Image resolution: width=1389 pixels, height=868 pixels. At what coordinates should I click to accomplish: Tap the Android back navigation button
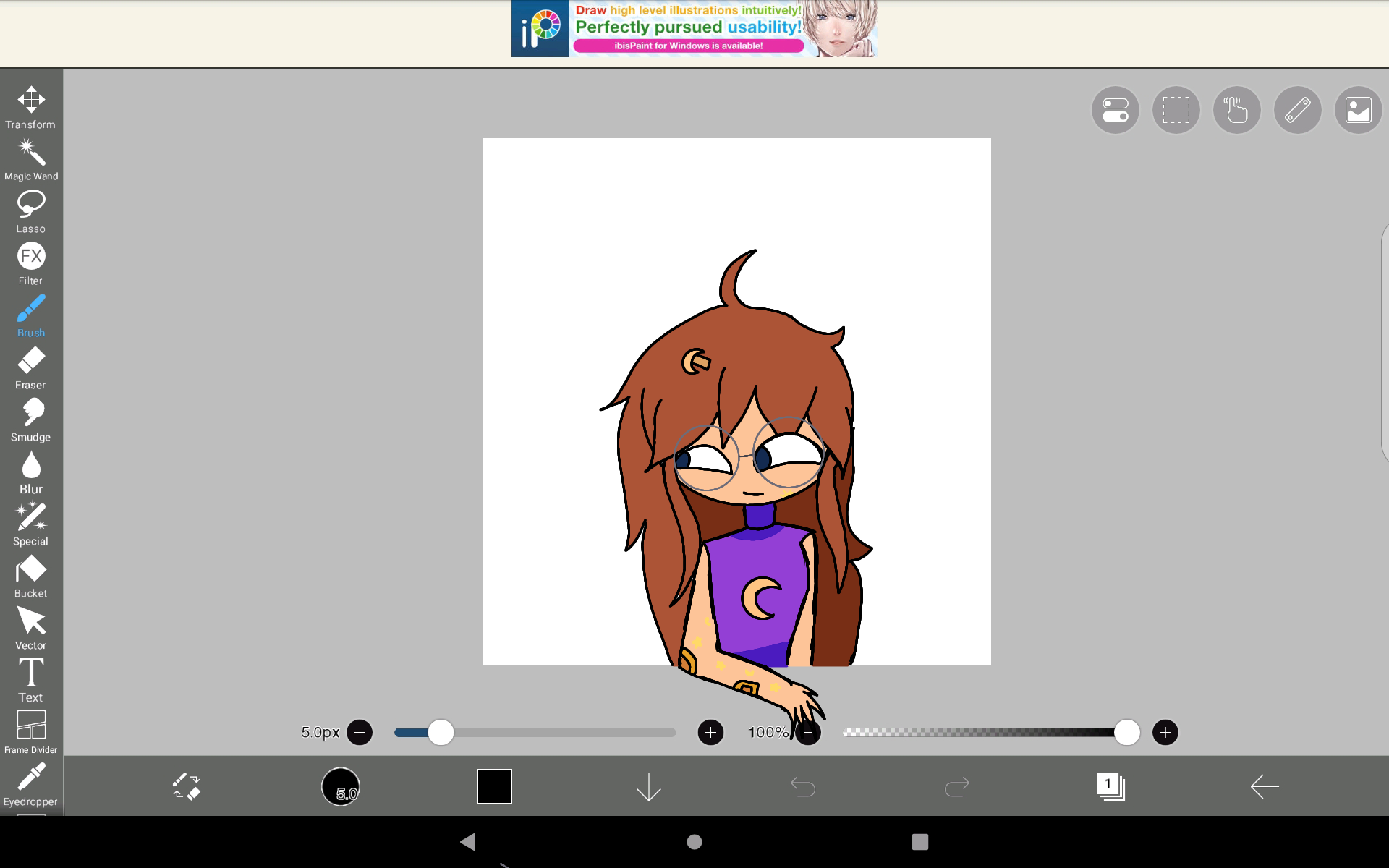click(x=468, y=842)
